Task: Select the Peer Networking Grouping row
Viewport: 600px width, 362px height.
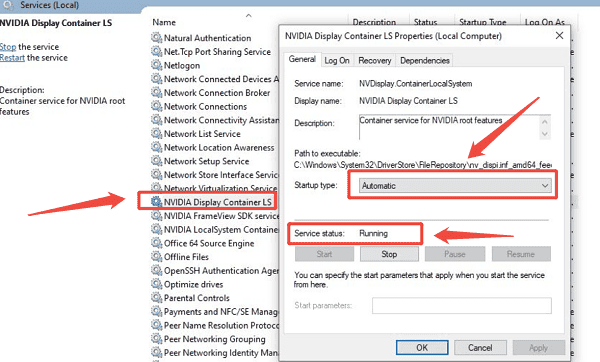Action: pos(214,339)
